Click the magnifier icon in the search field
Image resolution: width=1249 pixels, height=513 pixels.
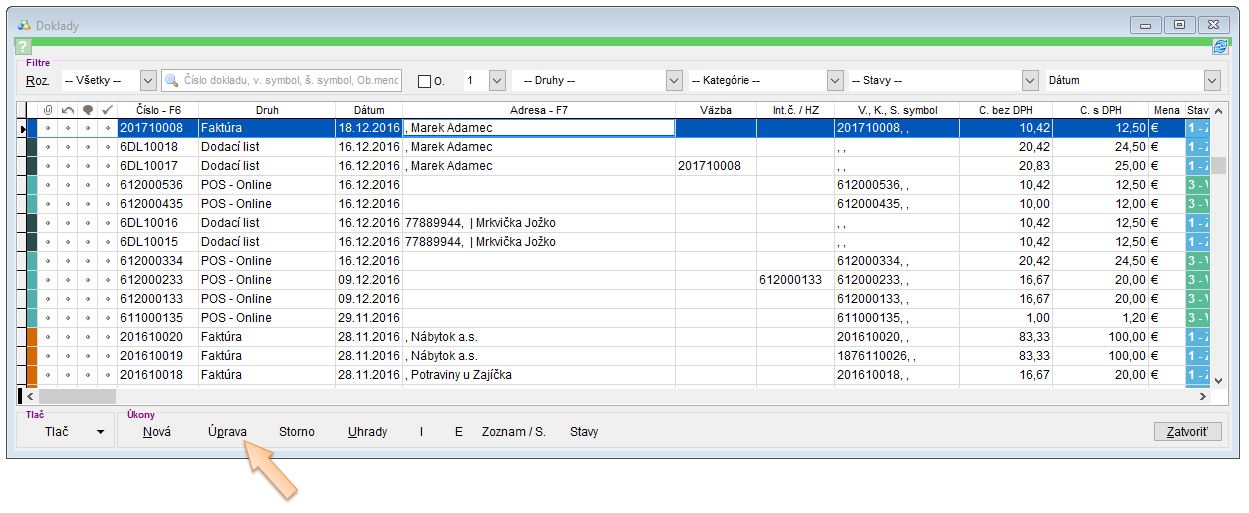(x=172, y=81)
